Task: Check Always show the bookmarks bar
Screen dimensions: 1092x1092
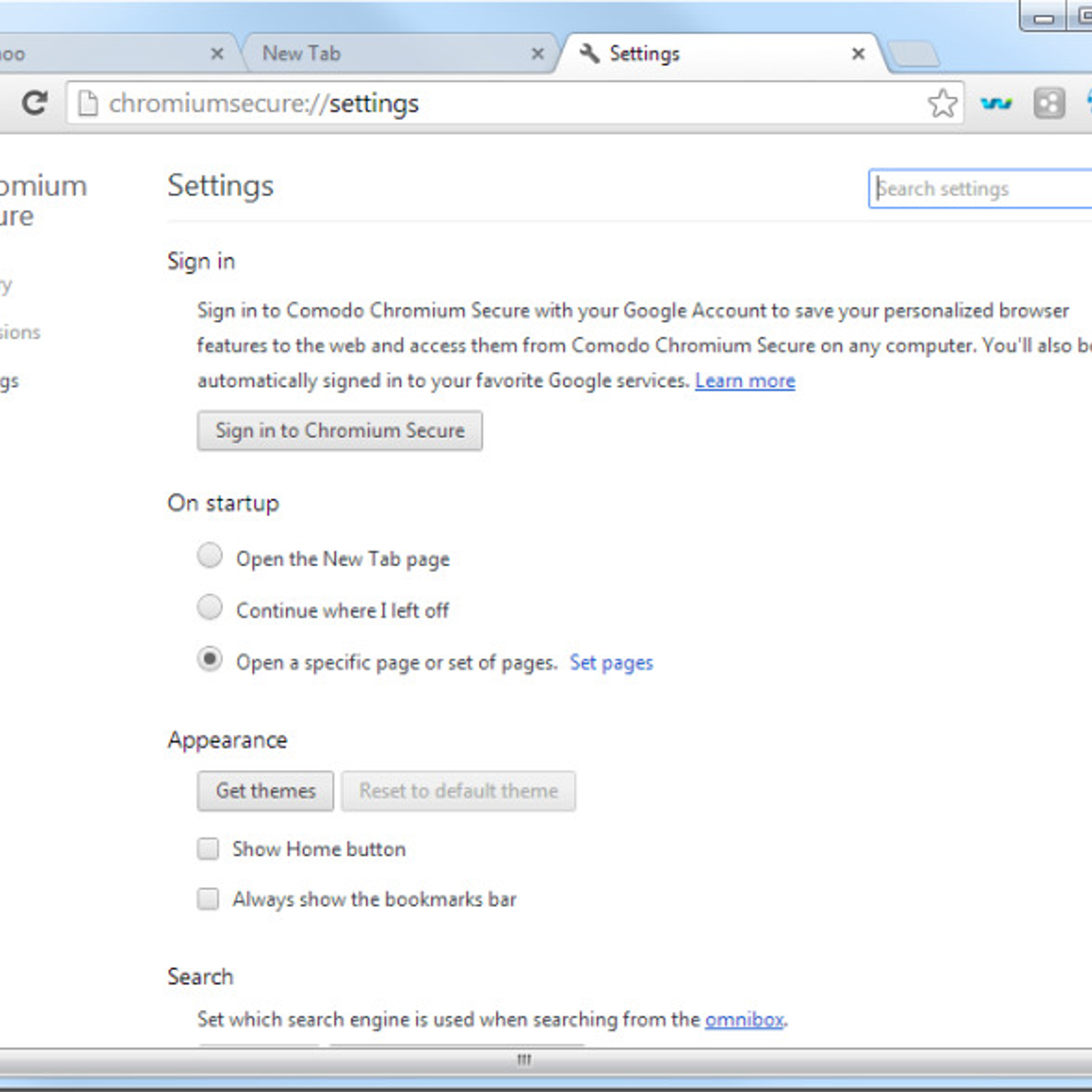Action: click(208, 899)
